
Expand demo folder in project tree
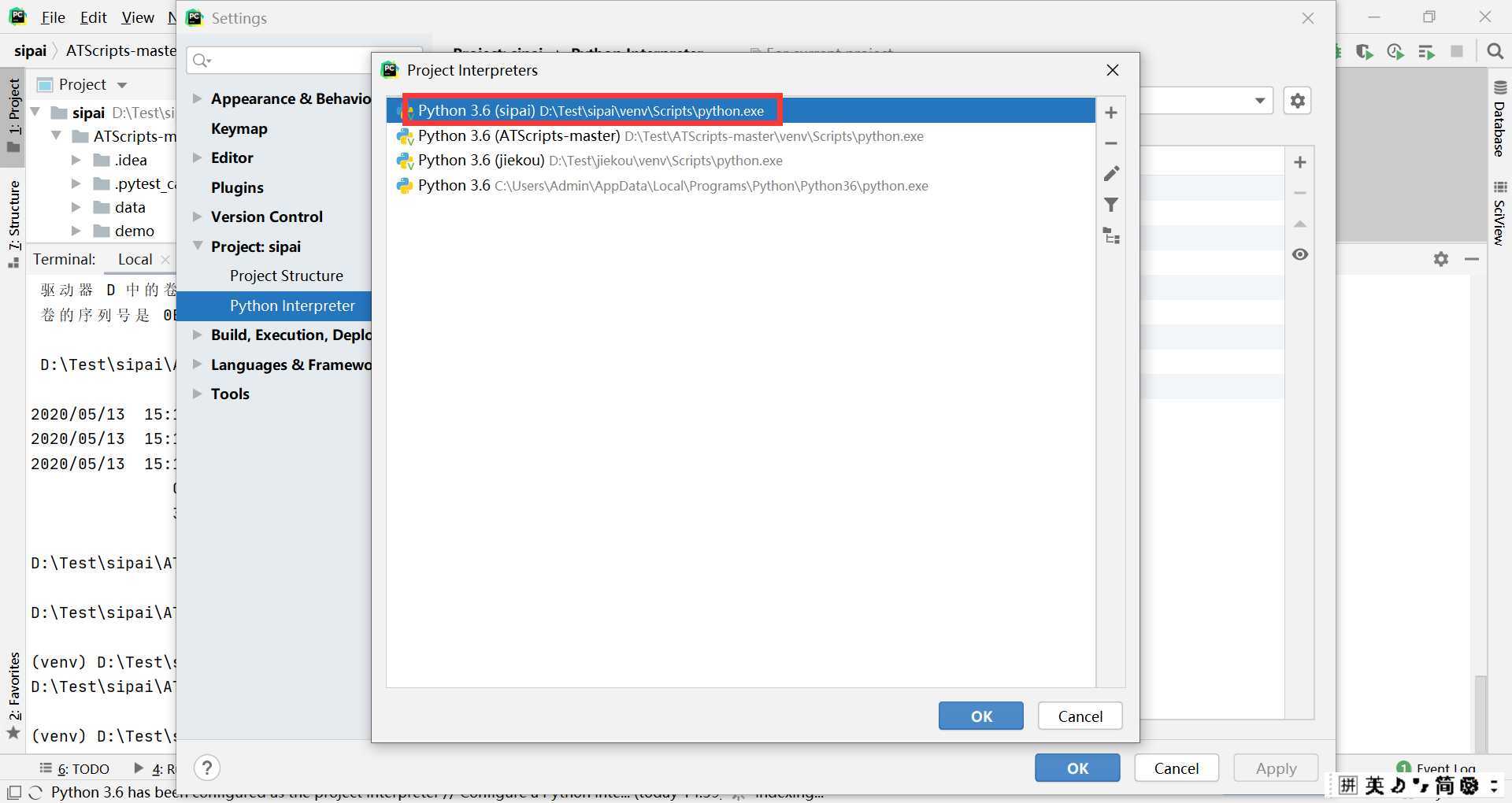click(x=76, y=231)
